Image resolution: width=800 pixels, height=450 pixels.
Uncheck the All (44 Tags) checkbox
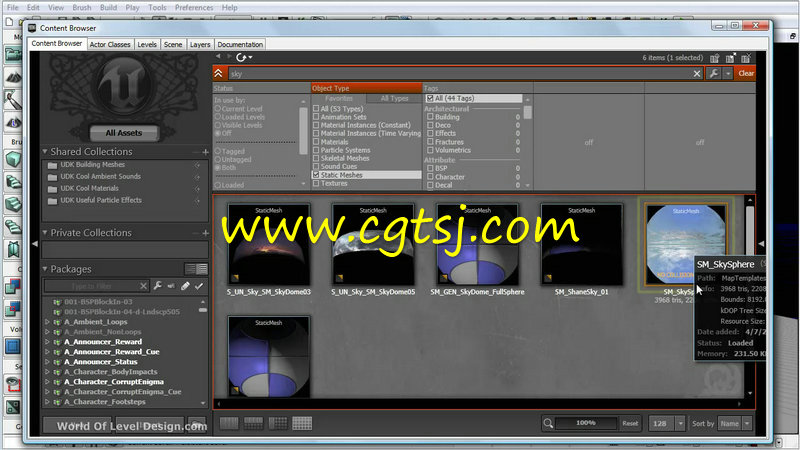(430, 98)
